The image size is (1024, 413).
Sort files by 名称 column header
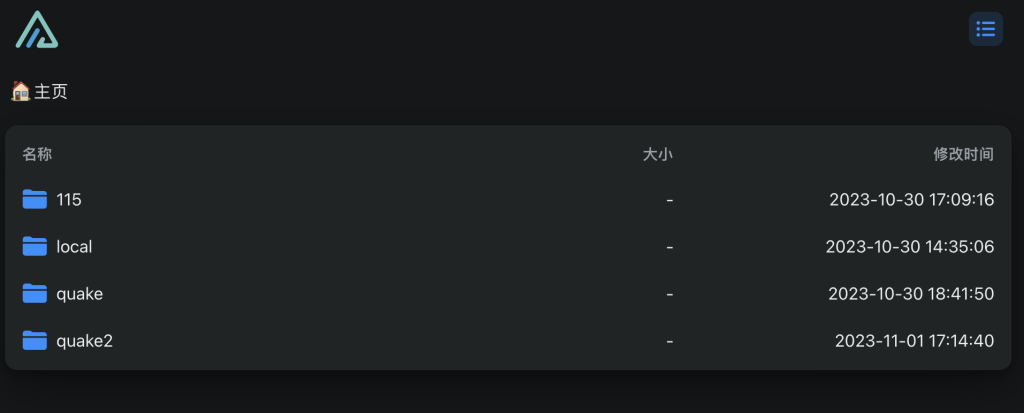[37, 154]
